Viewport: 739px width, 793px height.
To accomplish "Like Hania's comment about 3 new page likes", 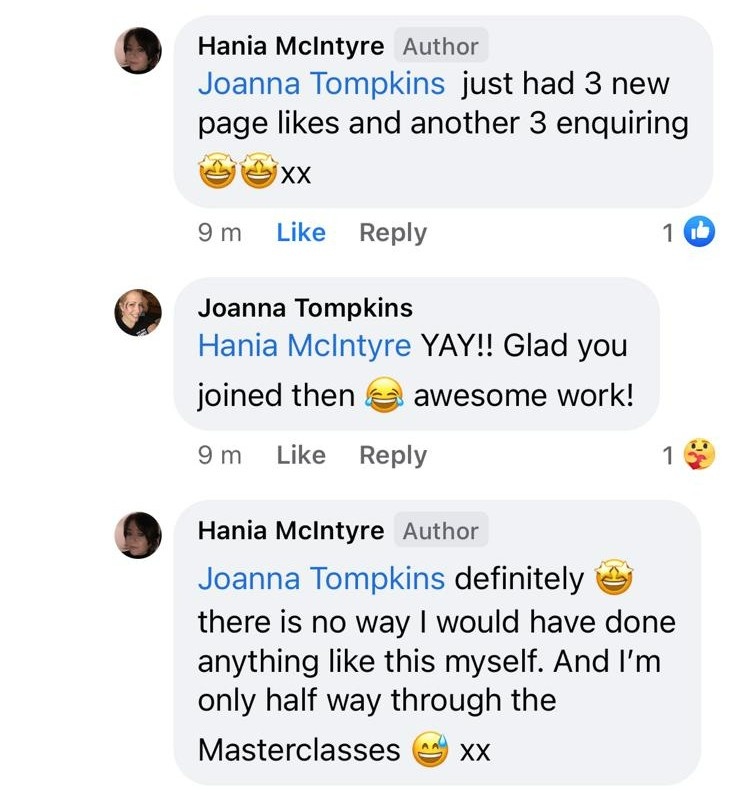I will coord(301,233).
